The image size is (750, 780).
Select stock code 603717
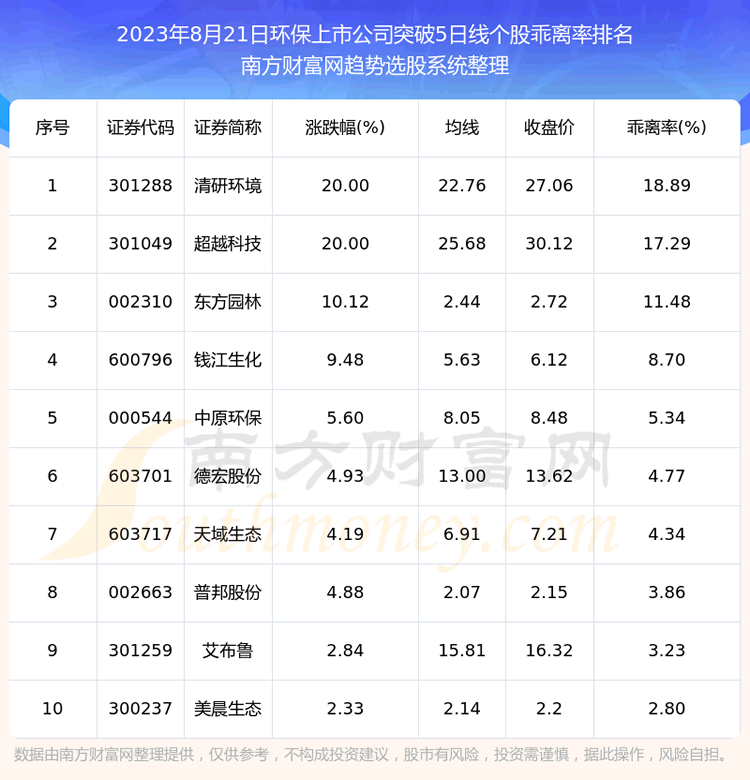(140, 534)
